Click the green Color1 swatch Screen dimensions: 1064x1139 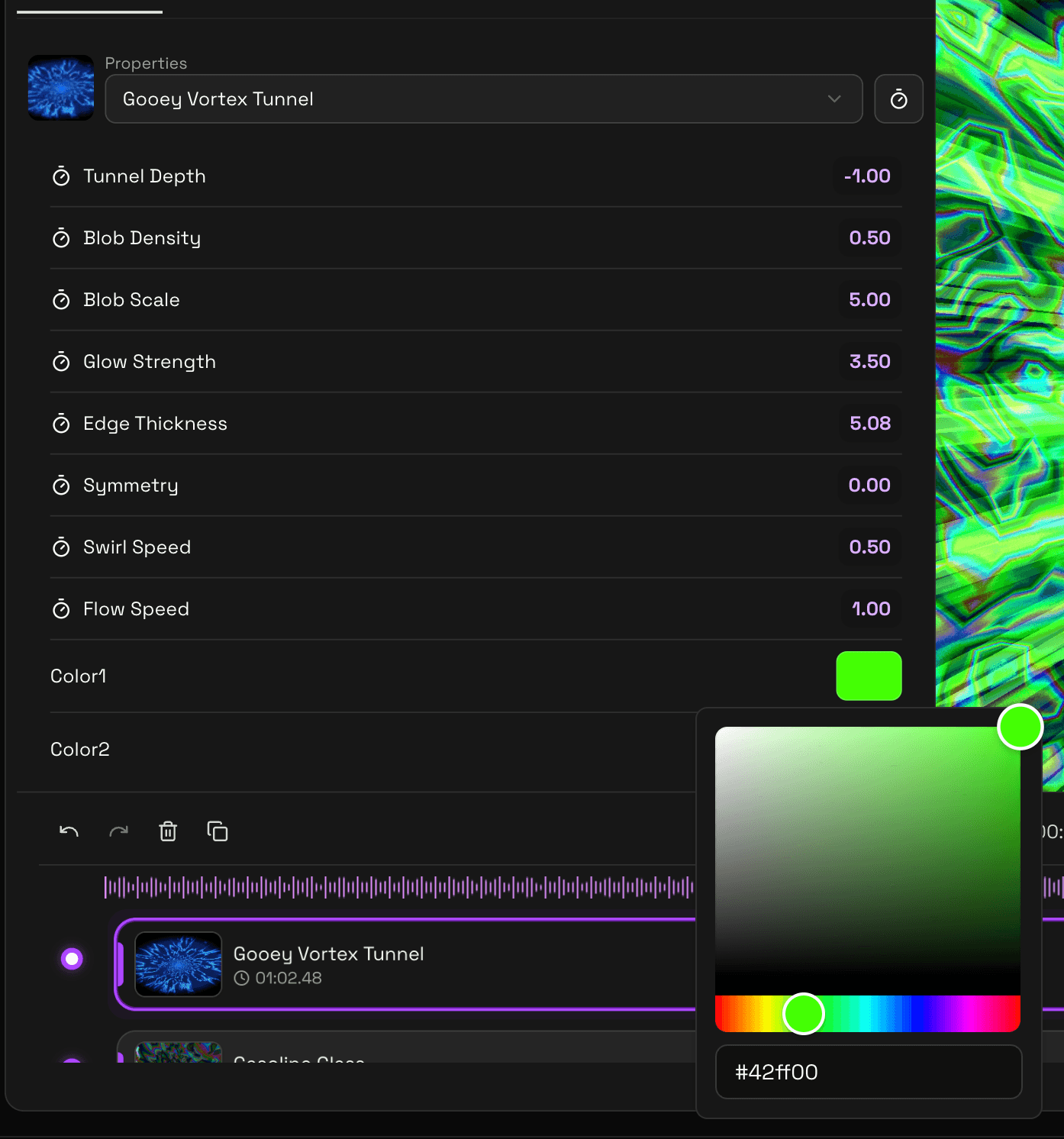[869, 676]
